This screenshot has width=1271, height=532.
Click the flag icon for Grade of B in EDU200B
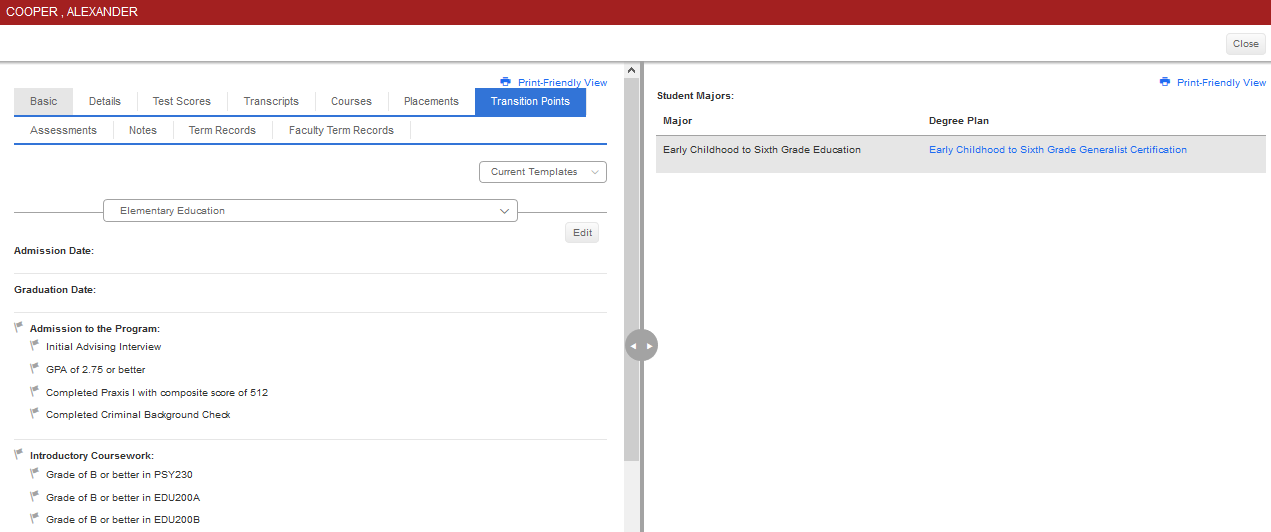point(35,518)
